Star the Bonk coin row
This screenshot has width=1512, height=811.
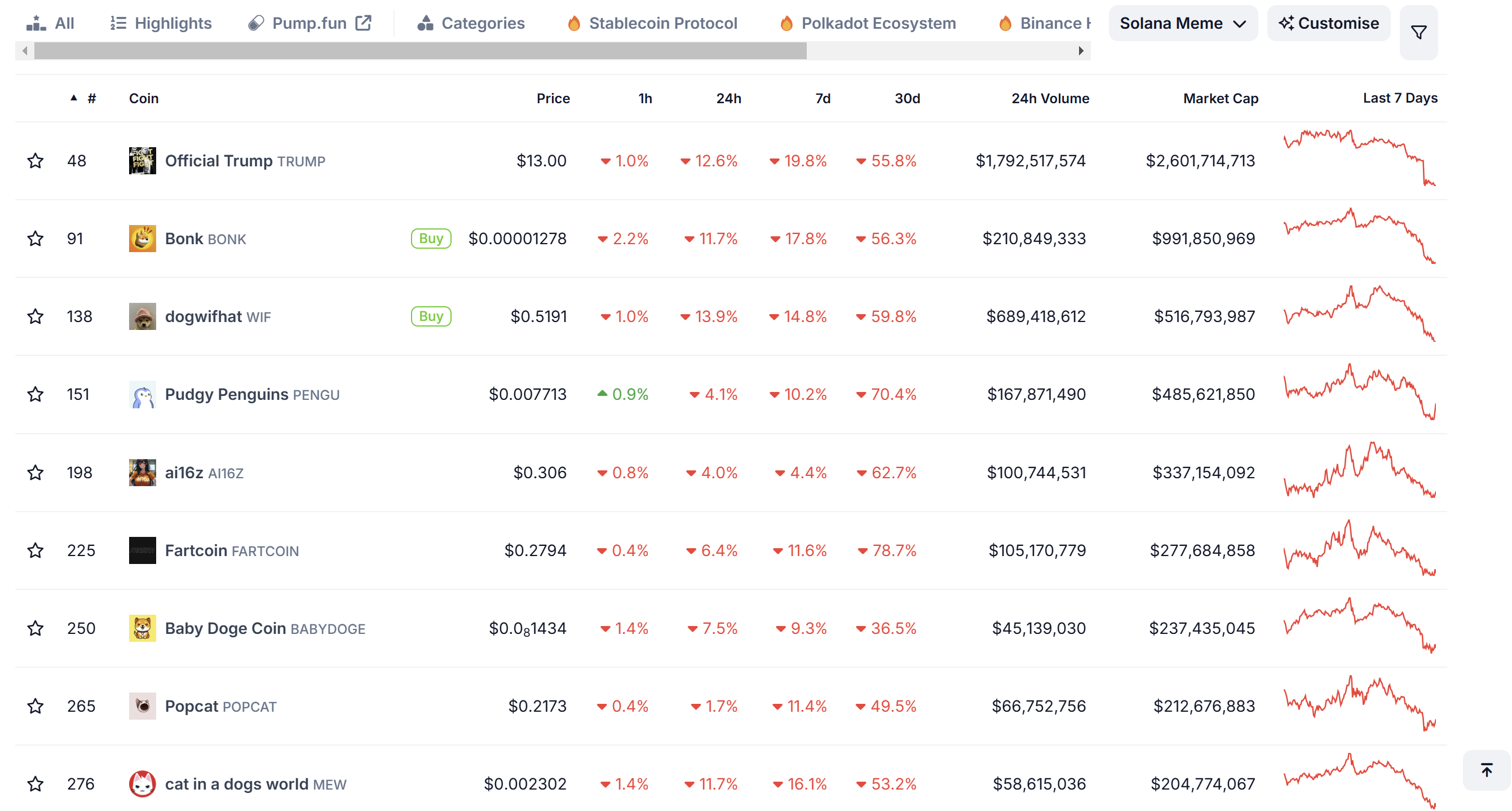pos(35,239)
